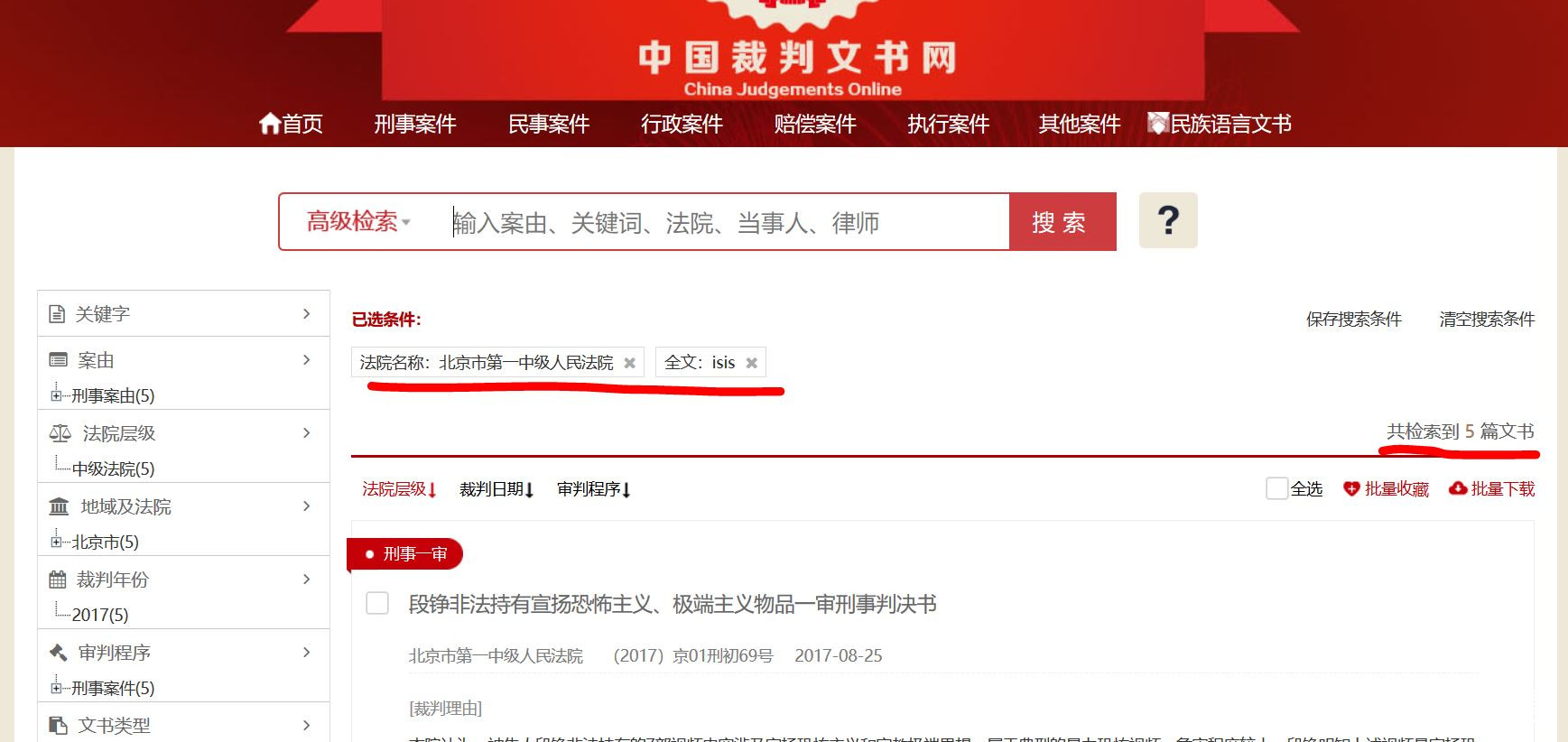The height and width of the screenshot is (742, 1568).
Task: Click the 全文: isis filter tag text
Action: [x=700, y=363]
